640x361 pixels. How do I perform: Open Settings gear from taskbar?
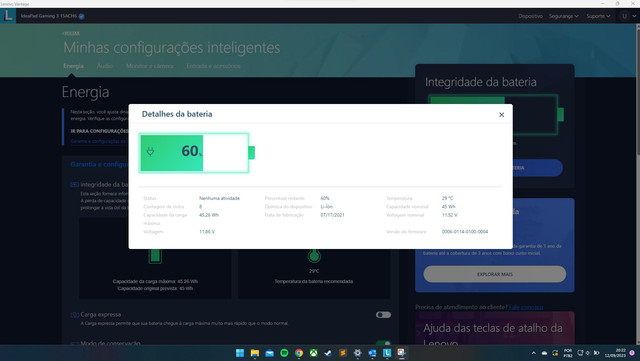tap(358, 353)
